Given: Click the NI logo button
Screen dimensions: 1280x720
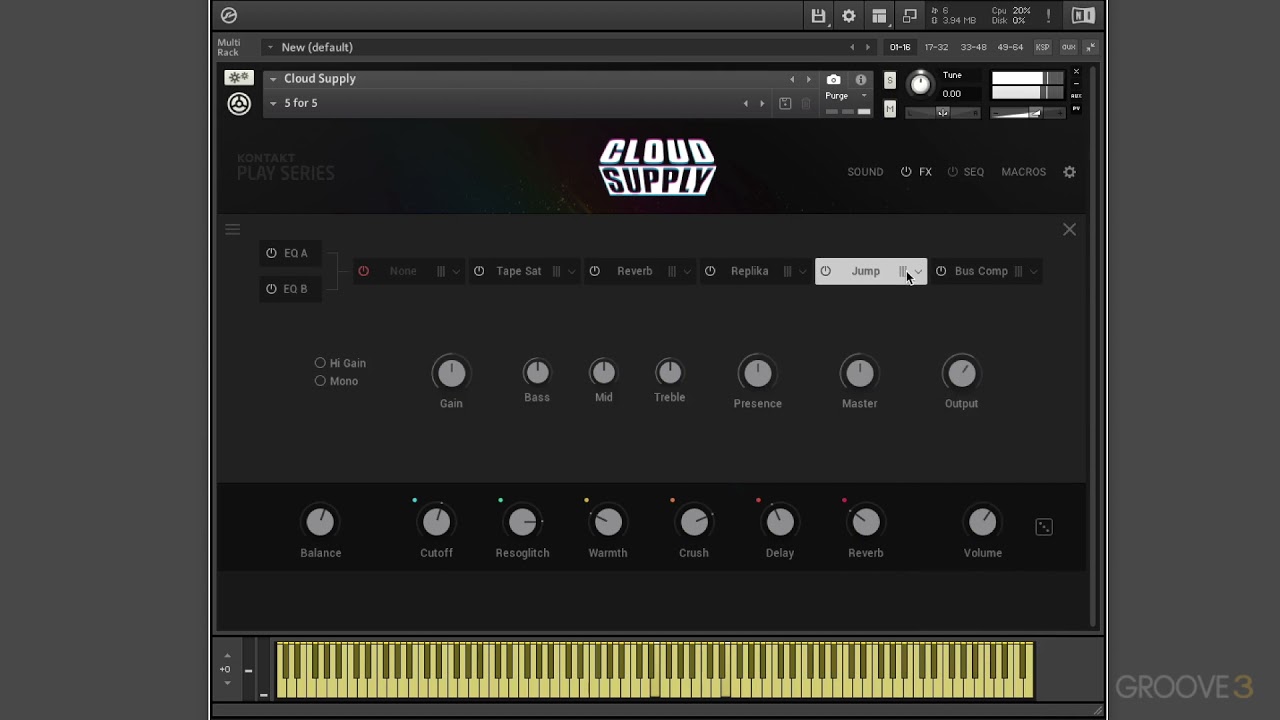Looking at the screenshot, I should pos(1083,16).
